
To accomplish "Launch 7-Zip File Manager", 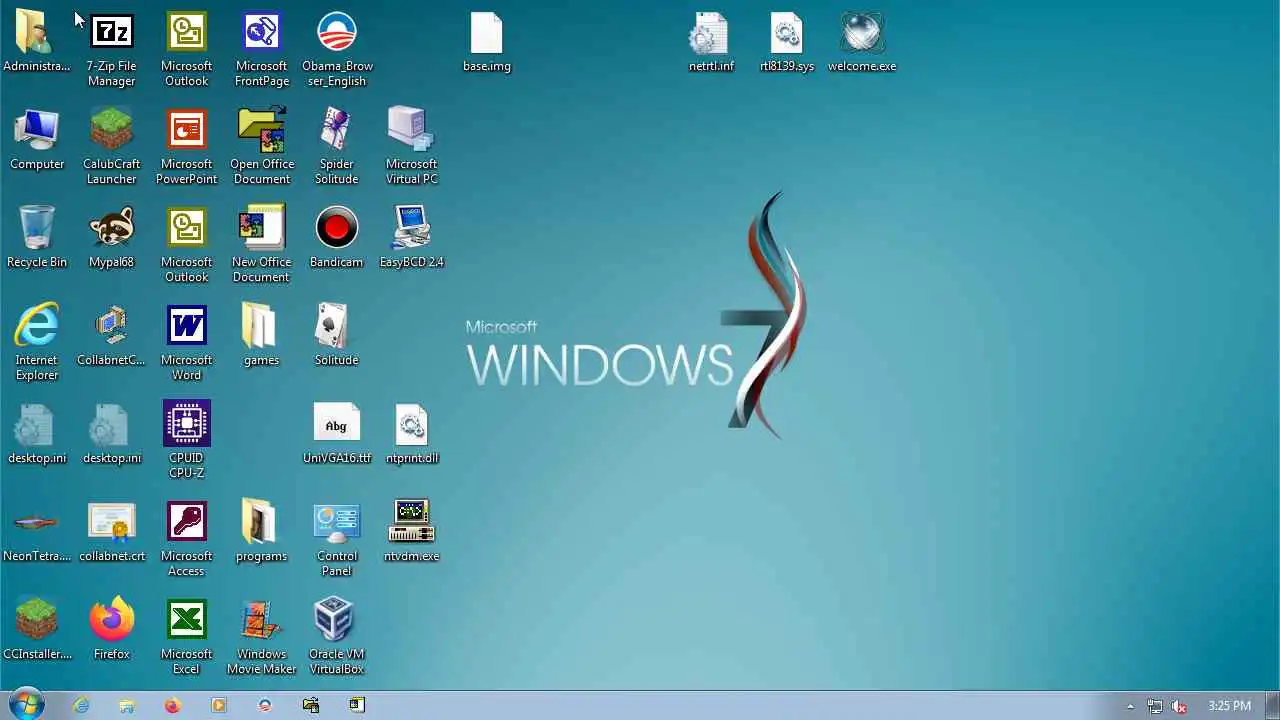I will [x=111, y=50].
